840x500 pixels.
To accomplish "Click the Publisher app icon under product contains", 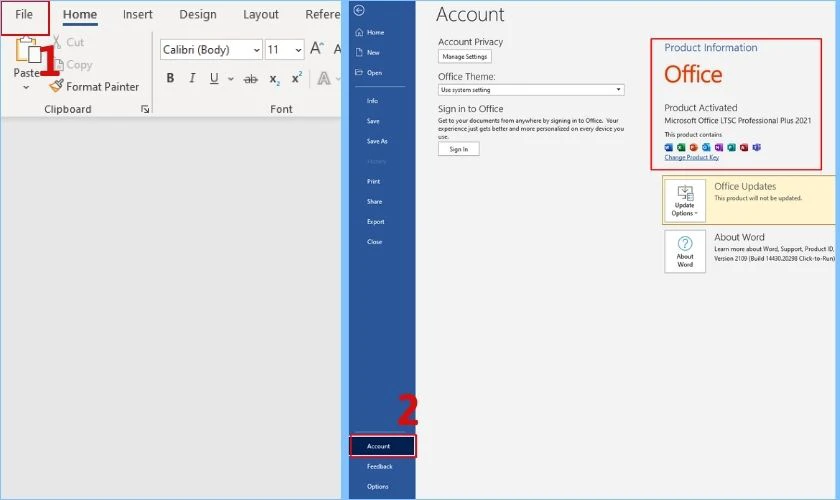I will 731,147.
